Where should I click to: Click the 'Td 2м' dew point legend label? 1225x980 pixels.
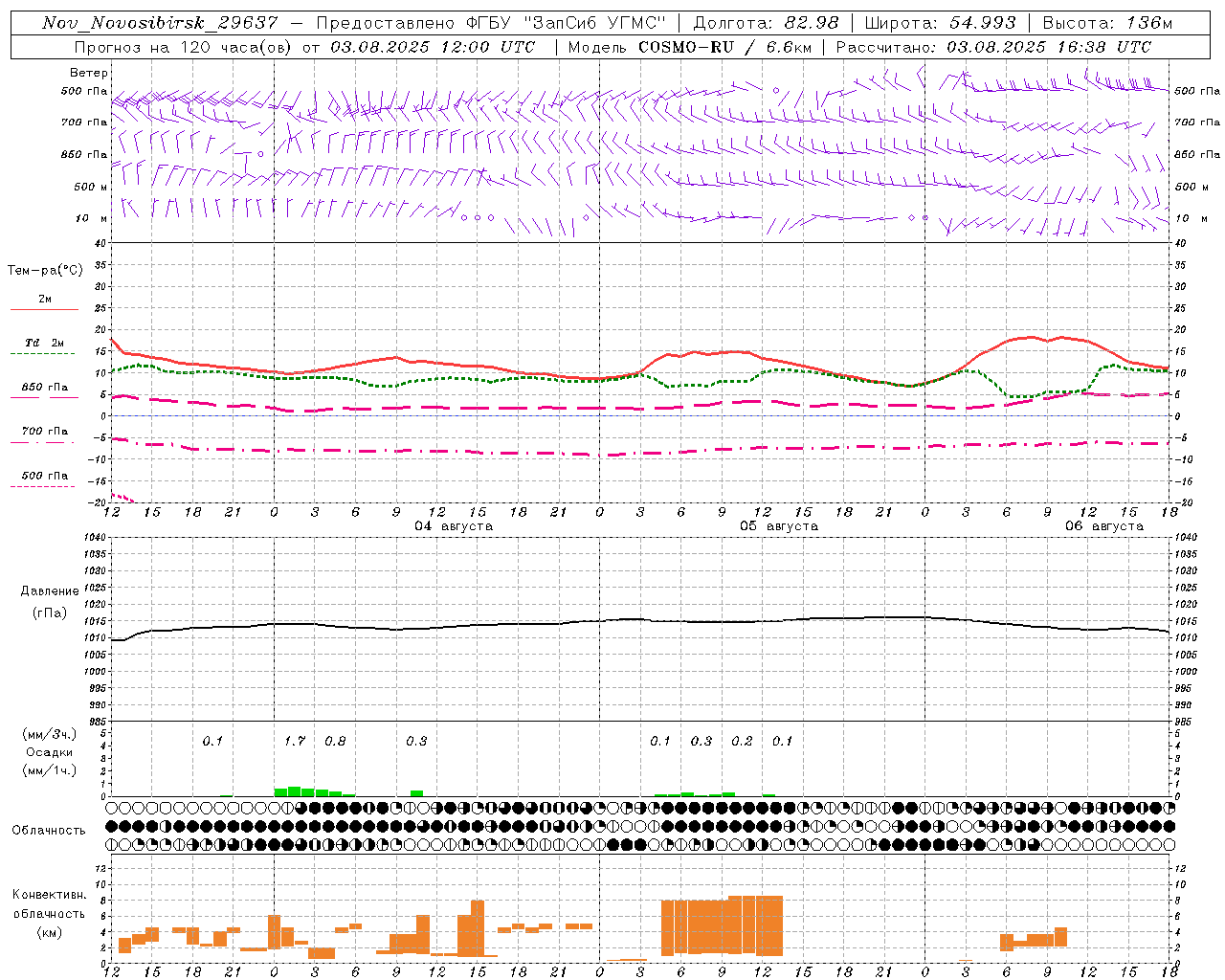(x=44, y=343)
